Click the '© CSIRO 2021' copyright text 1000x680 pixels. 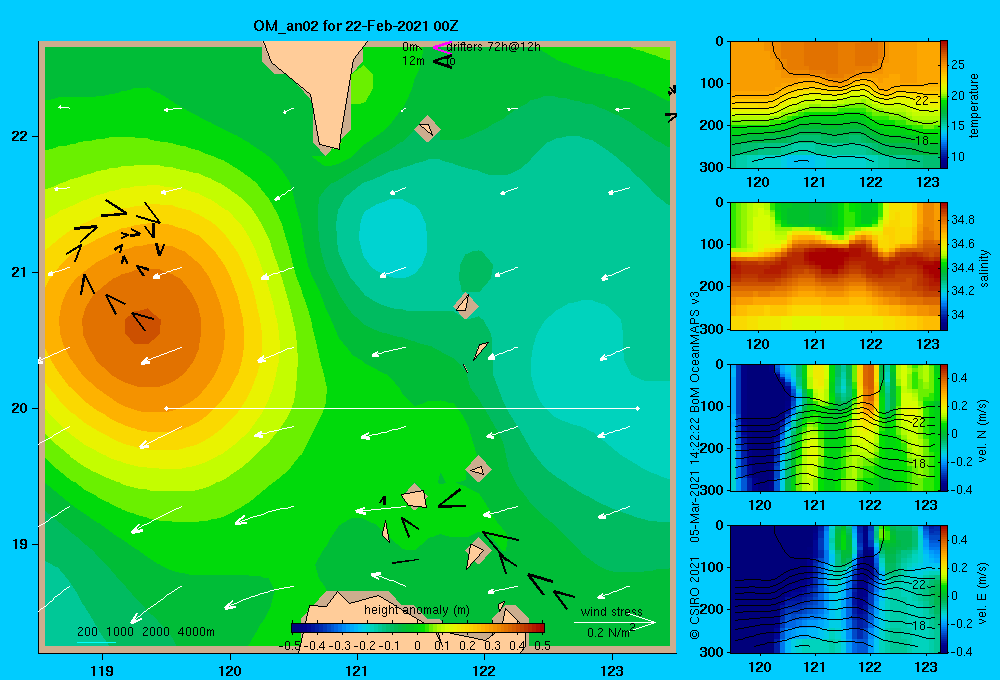695,598
